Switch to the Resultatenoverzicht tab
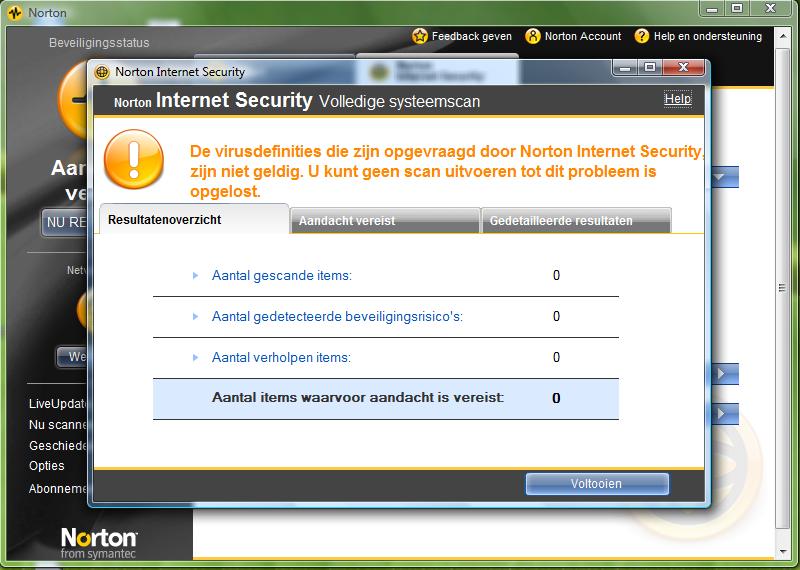This screenshot has width=800, height=570. pos(194,219)
